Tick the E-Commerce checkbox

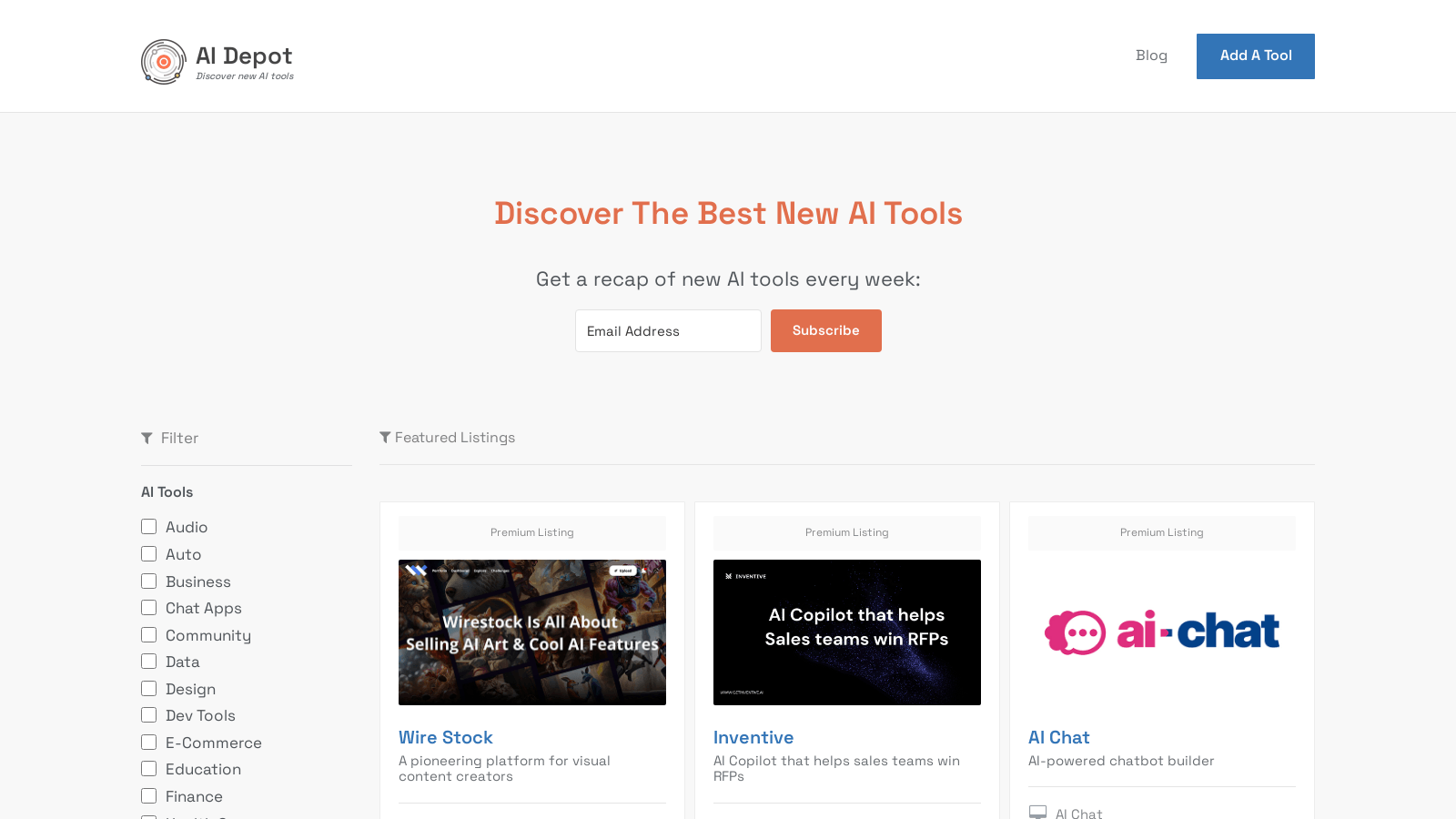coord(149,743)
